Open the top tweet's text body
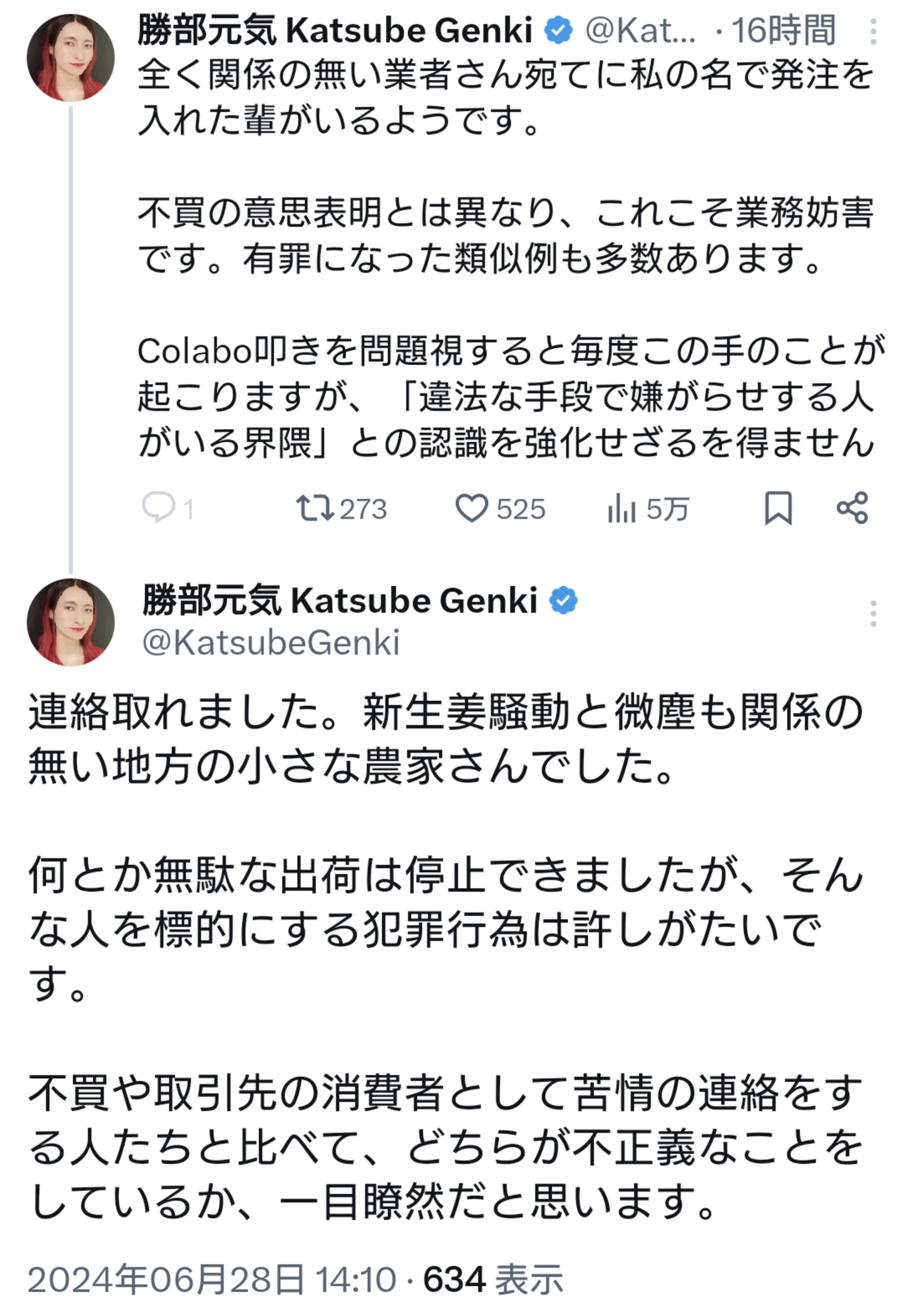This screenshot has width=918, height=1316. pos(510,259)
